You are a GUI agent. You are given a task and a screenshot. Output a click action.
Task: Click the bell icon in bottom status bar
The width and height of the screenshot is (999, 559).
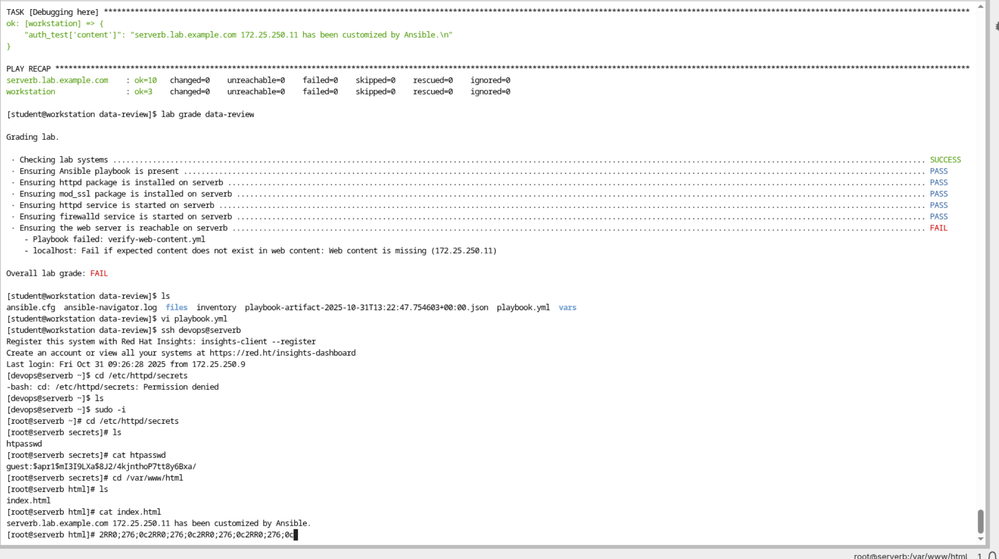coord(991,555)
